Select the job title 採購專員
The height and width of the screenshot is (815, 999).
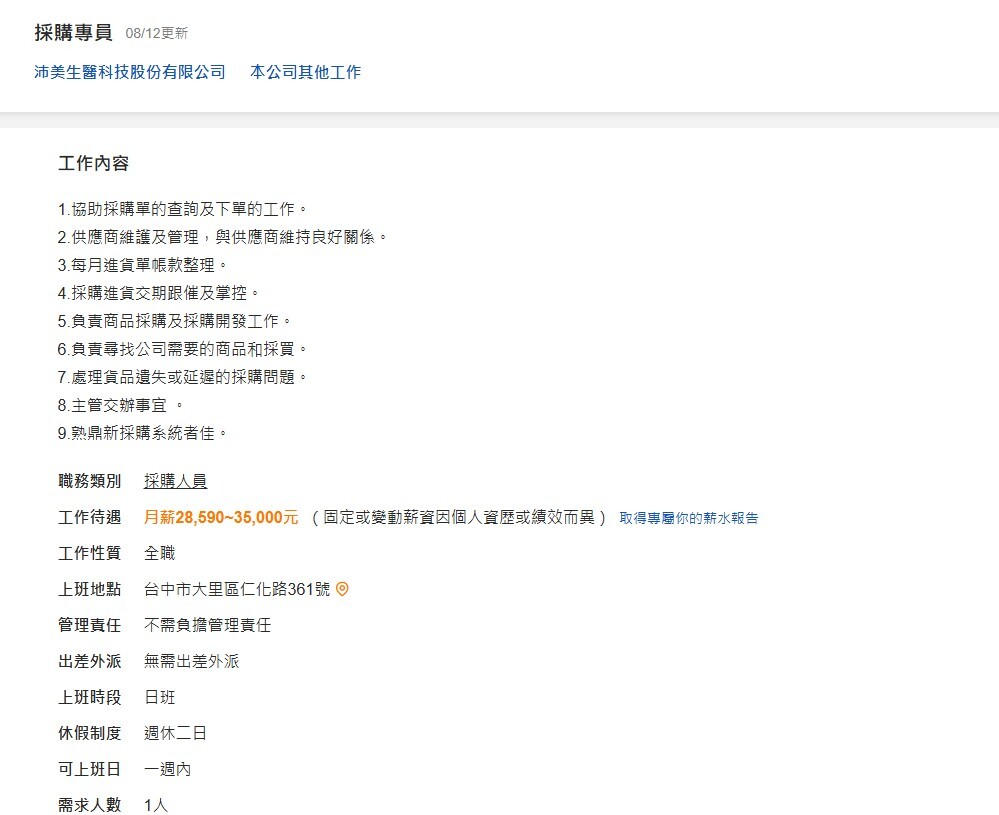pyautogui.click(x=73, y=32)
